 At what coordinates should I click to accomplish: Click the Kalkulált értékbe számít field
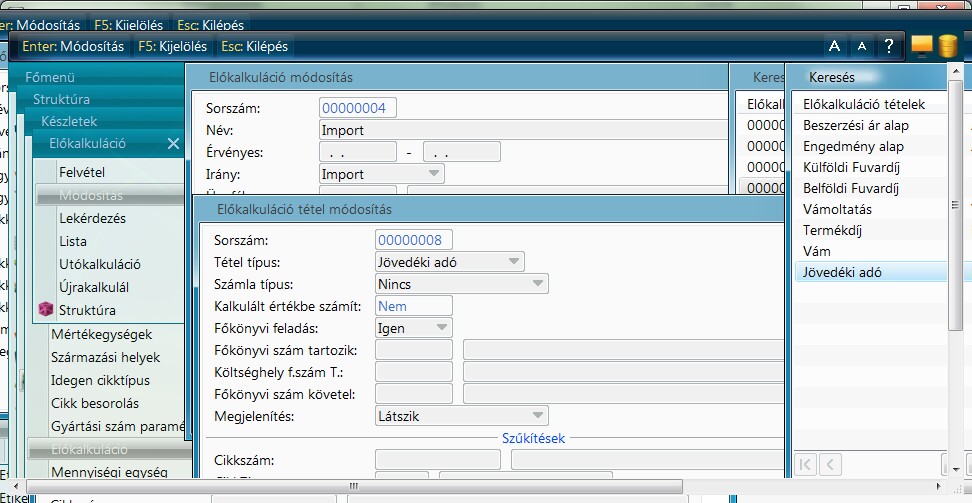(x=413, y=306)
